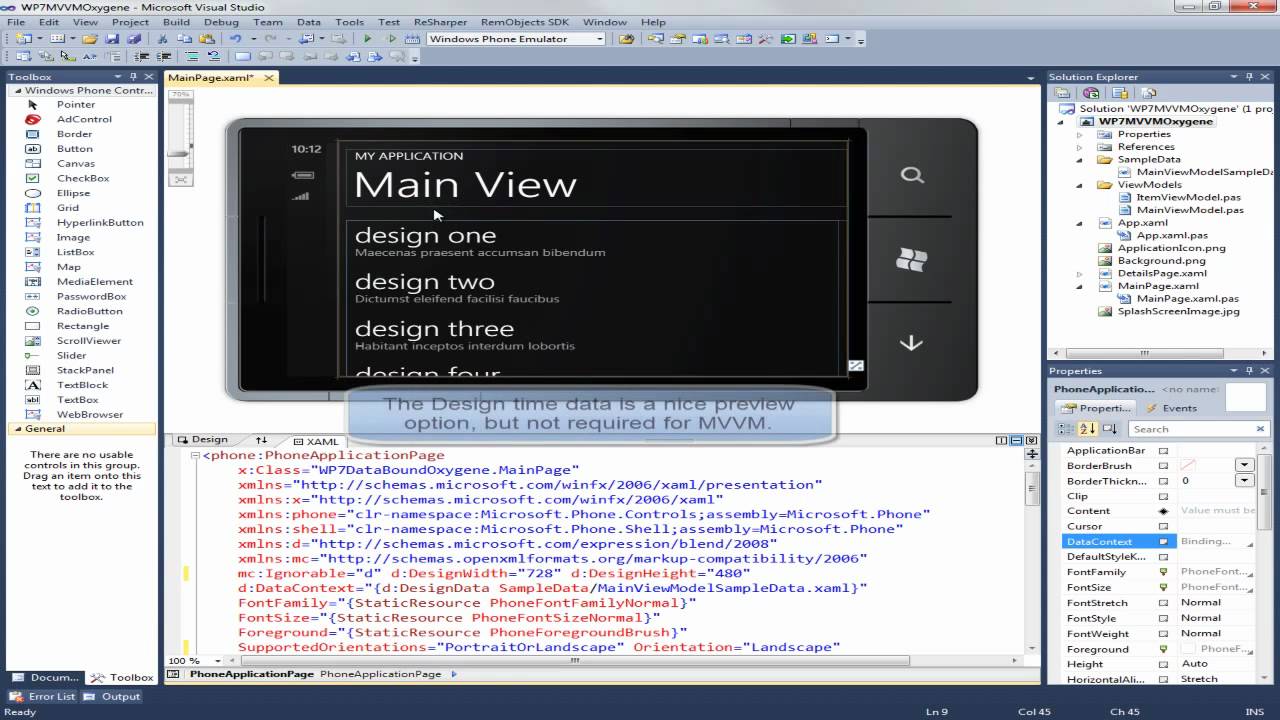
Task: Open the Events tab in Properties
Action: 1171,408
